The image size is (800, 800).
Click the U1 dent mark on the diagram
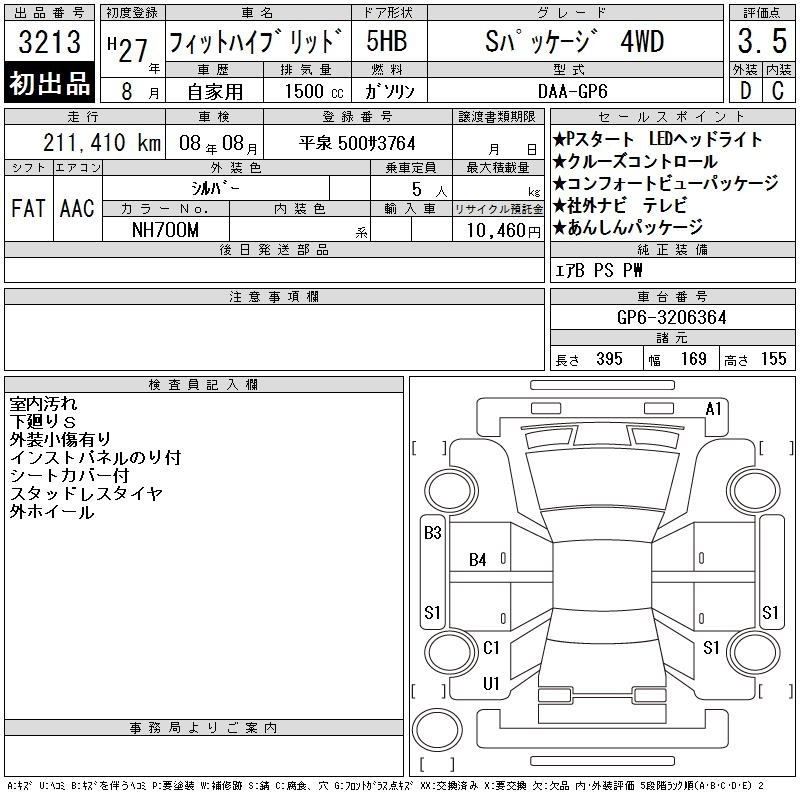(491, 683)
